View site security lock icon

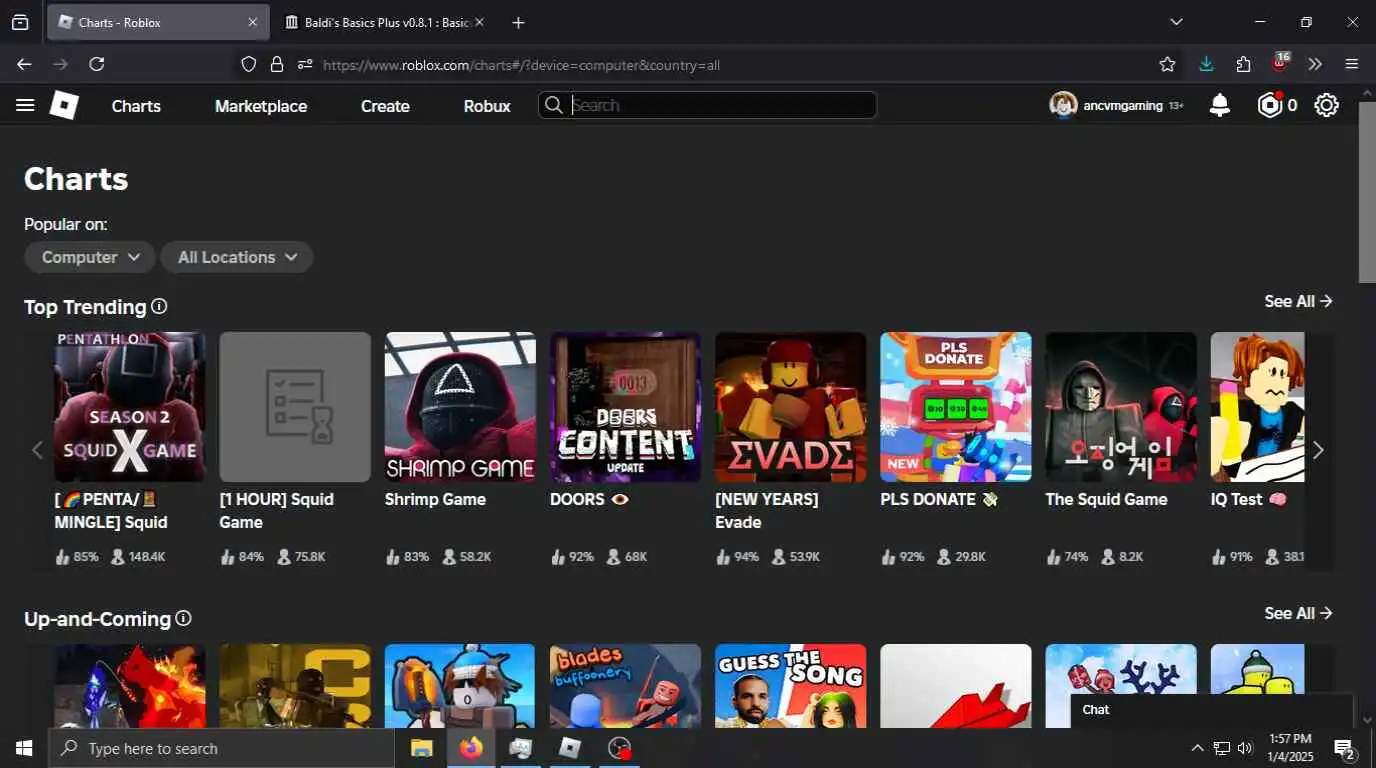277,64
